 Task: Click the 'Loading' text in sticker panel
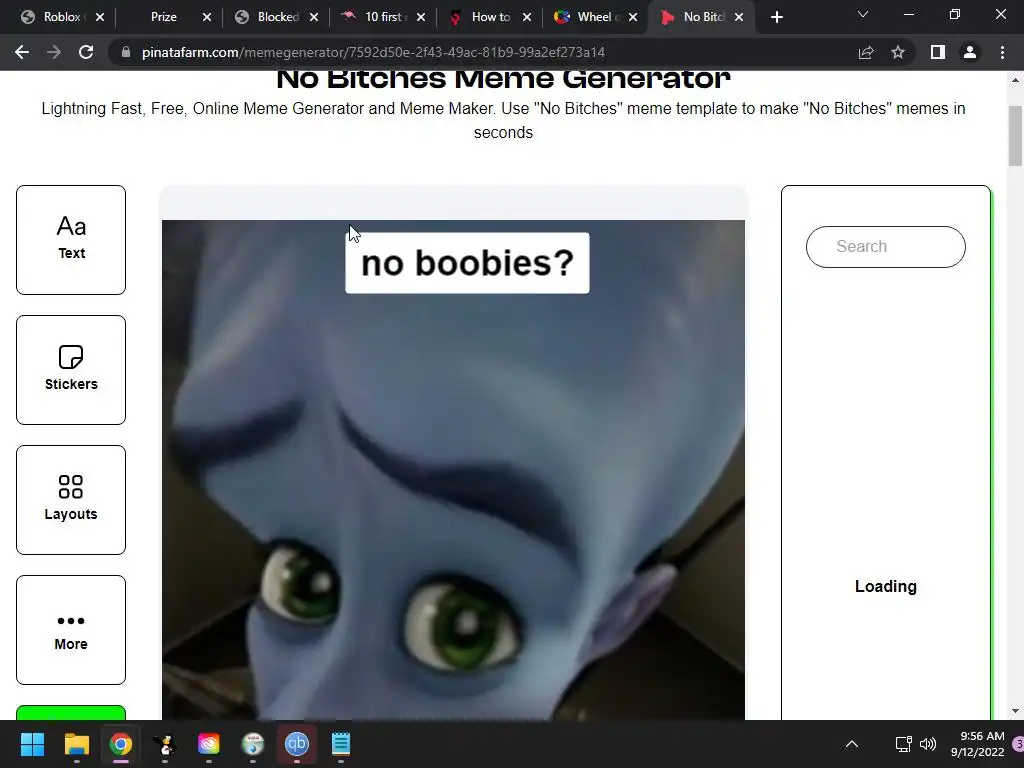[x=886, y=586]
